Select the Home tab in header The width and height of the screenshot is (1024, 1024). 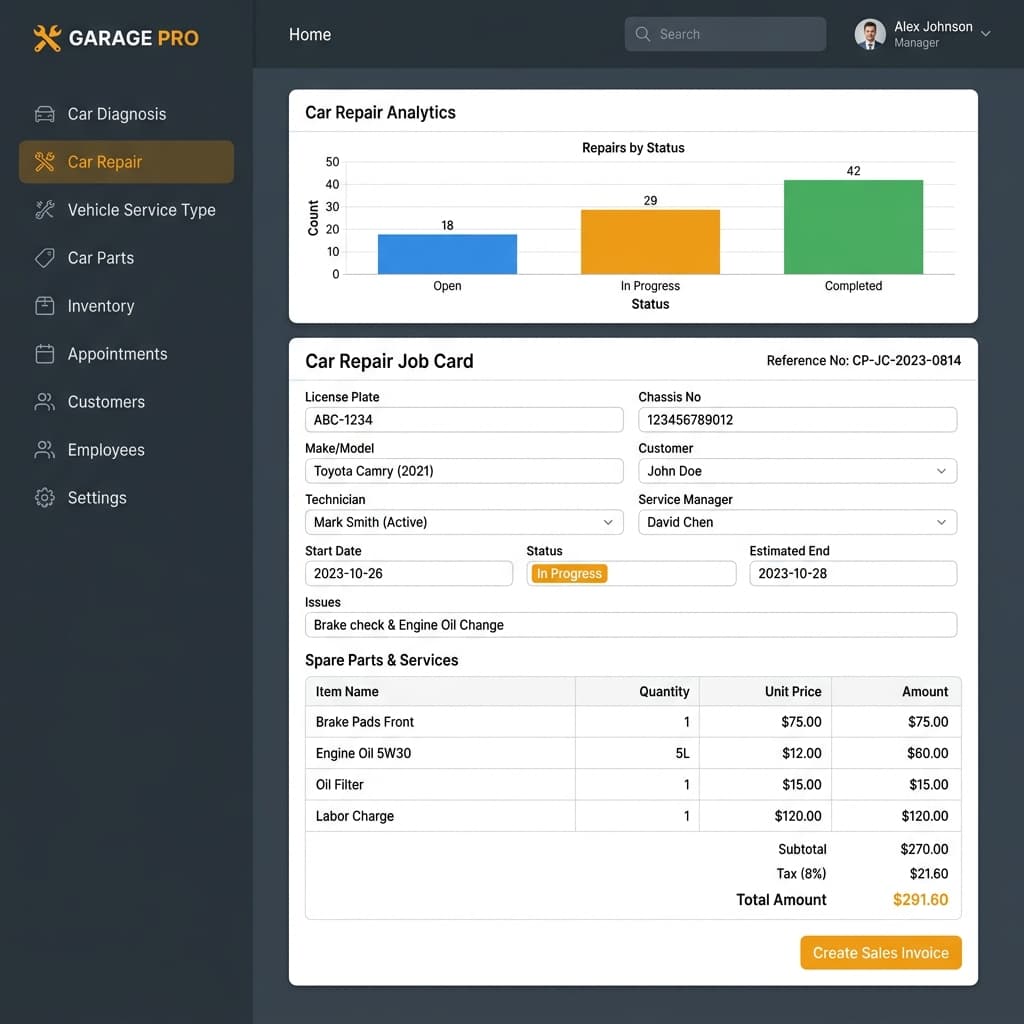click(310, 35)
